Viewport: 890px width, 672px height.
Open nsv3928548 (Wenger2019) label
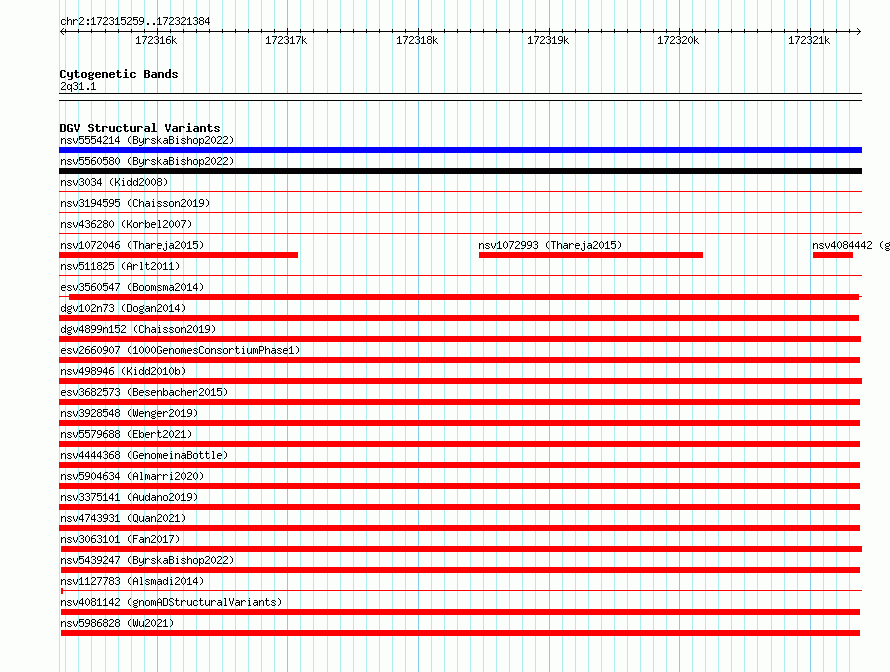[x=129, y=413]
